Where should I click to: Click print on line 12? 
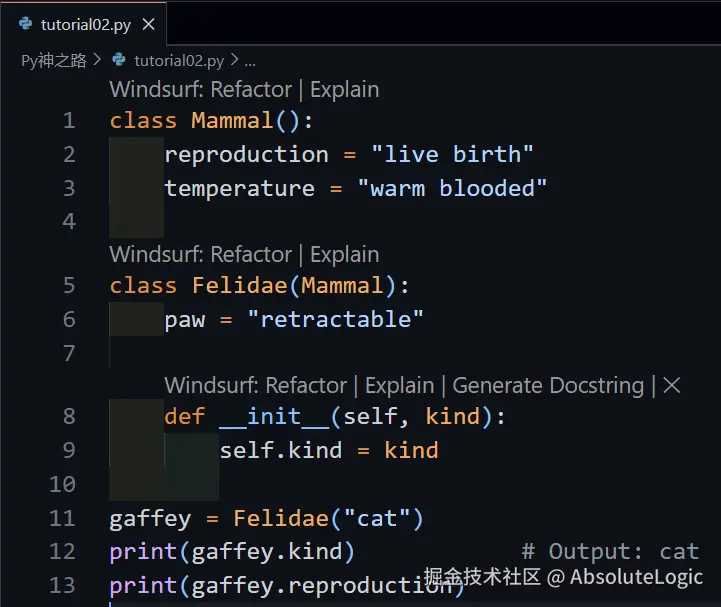tap(143, 552)
